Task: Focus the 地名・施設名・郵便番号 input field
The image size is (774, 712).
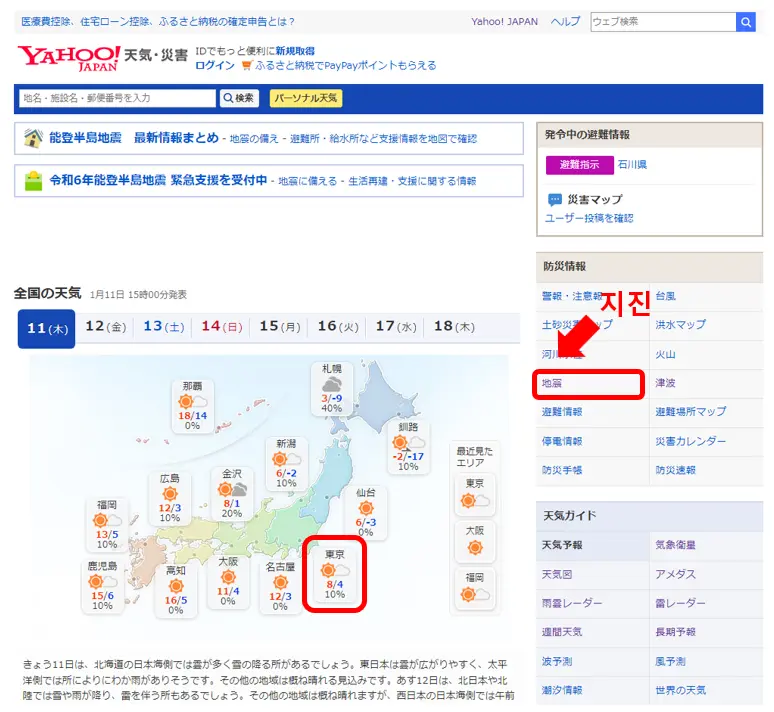Action: click(x=117, y=98)
